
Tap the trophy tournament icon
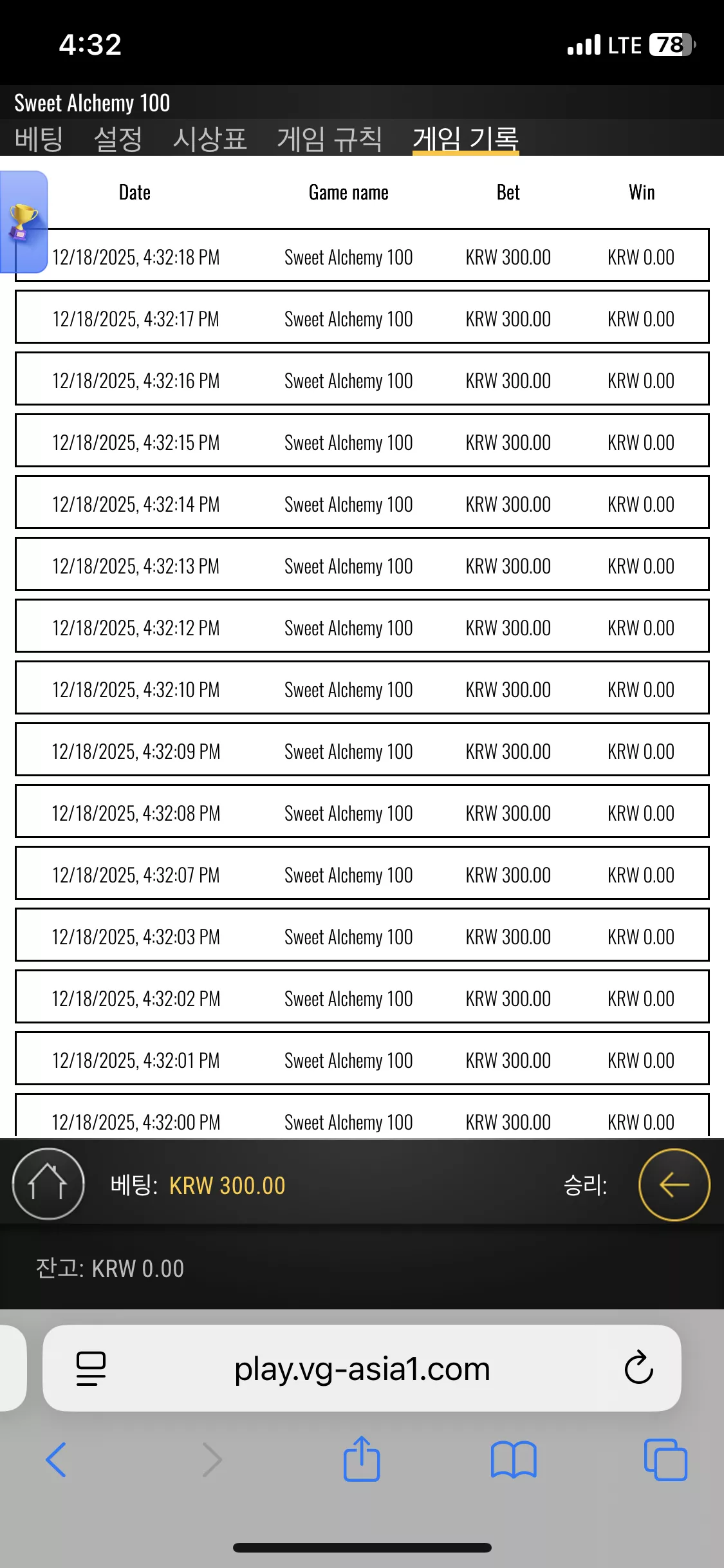tap(24, 222)
